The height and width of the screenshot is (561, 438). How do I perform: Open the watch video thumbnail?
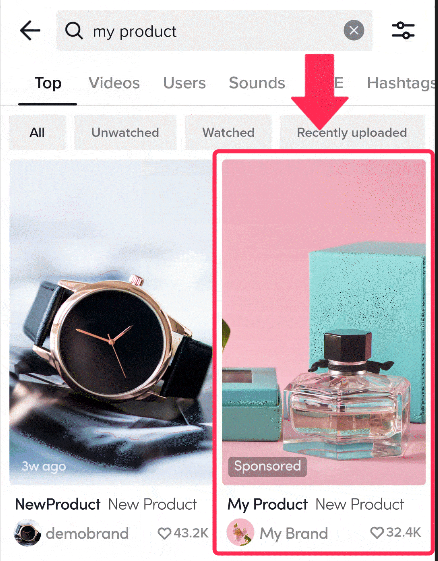click(x=111, y=322)
